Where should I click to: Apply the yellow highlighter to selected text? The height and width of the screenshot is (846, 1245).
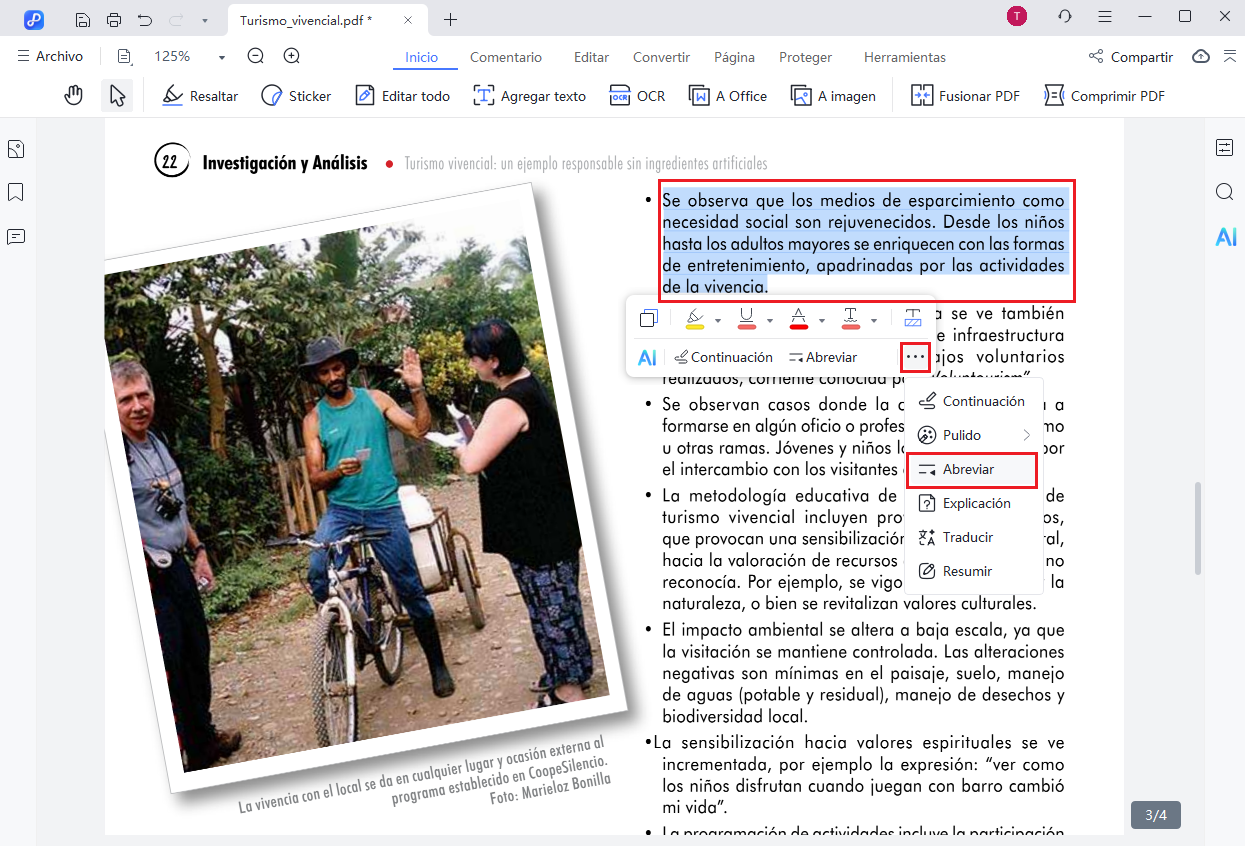click(695, 319)
